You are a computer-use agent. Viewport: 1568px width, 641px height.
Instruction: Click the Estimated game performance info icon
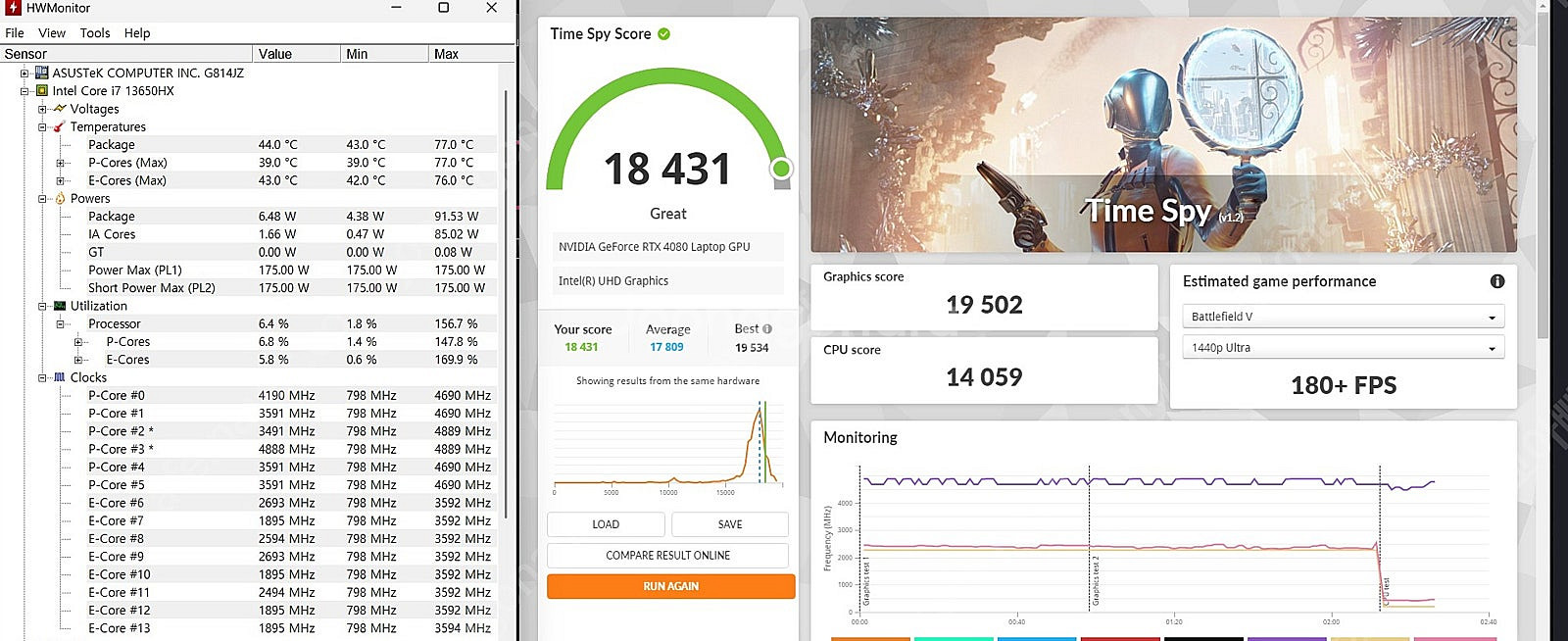coord(1496,281)
